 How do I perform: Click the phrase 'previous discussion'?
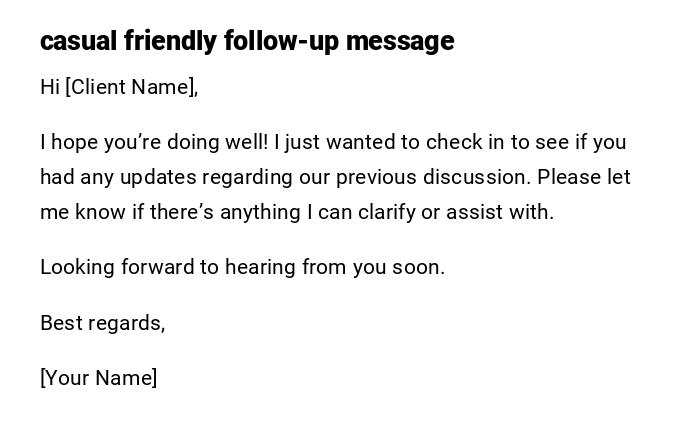click(x=432, y=177)
